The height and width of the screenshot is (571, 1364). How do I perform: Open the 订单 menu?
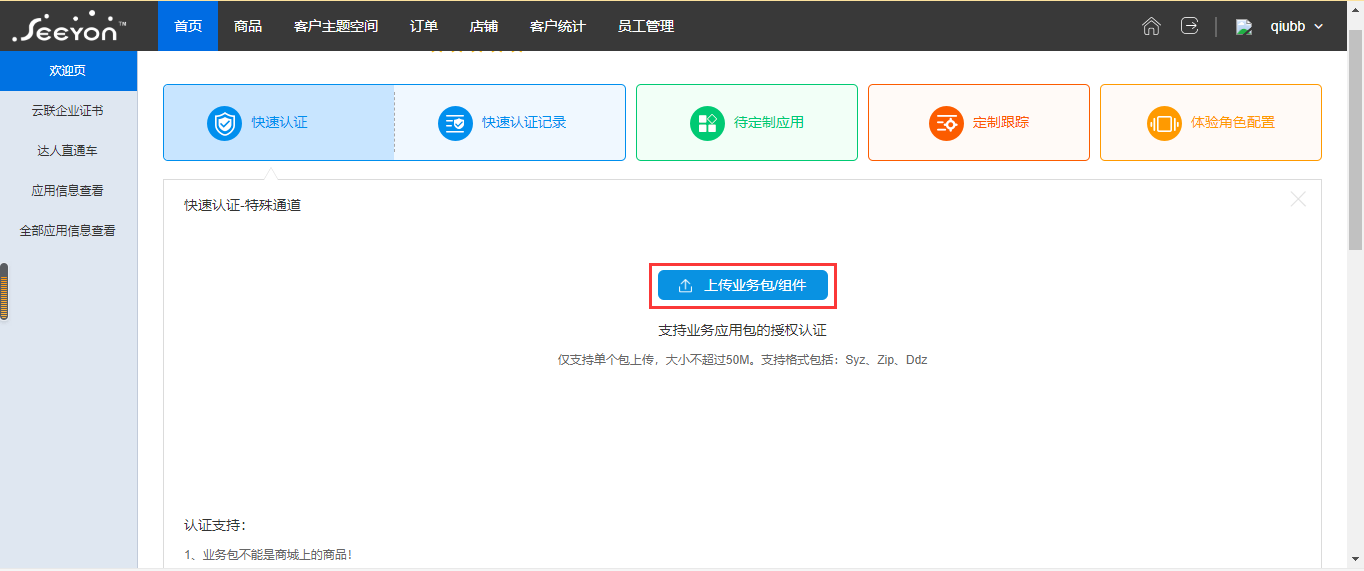click(424, 26)
